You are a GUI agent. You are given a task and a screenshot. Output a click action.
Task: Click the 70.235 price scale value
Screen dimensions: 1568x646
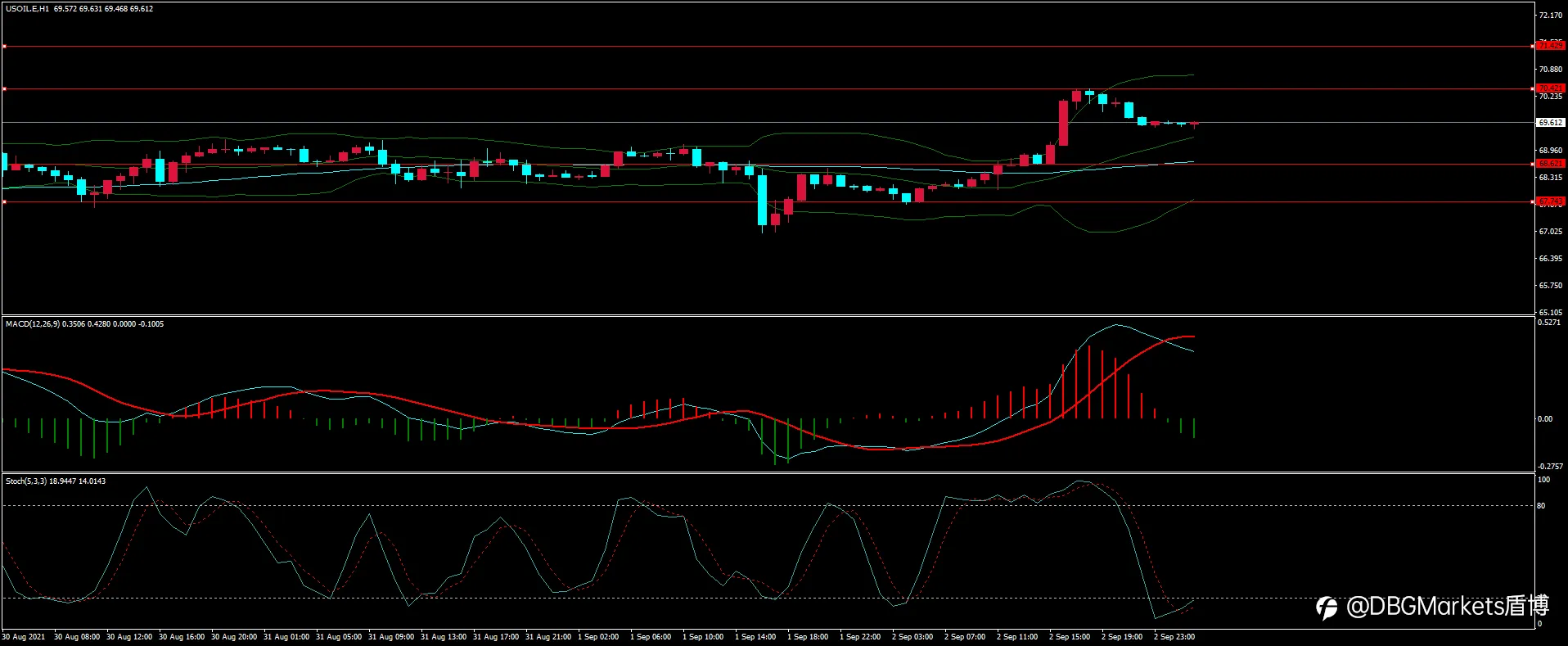coord(1550,97)
